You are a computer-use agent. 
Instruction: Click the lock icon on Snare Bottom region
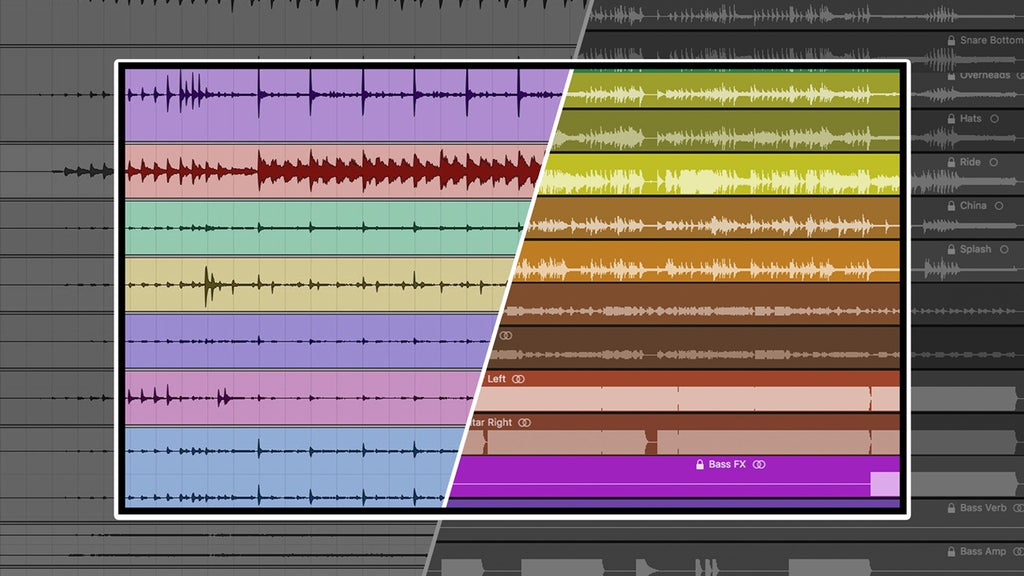[951, 40]
